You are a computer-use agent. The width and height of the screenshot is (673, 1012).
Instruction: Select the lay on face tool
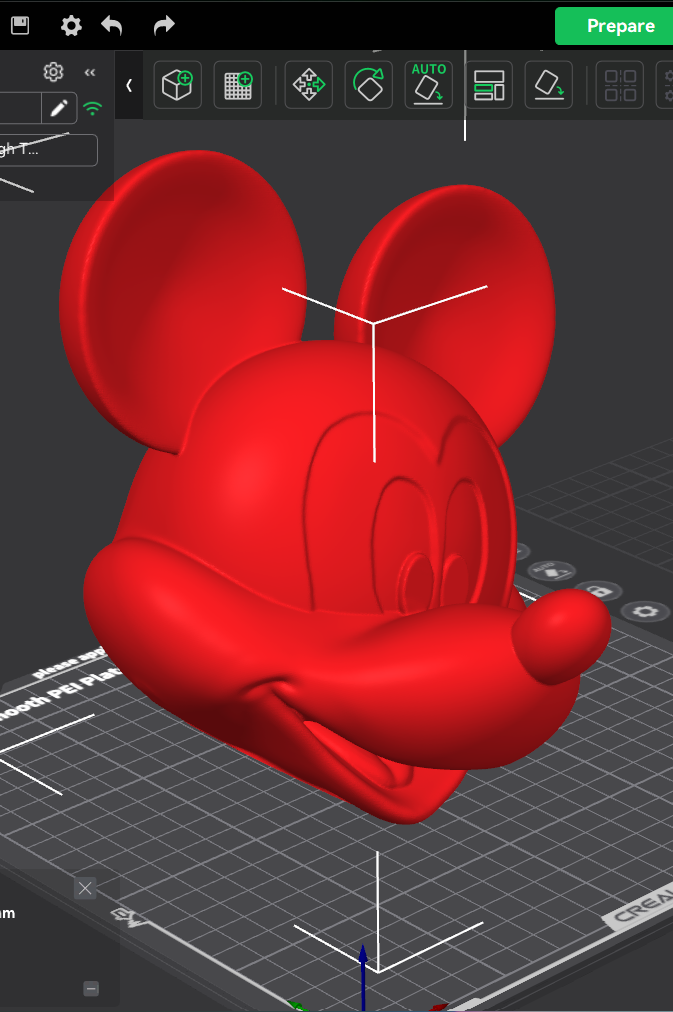click(x=548, y=85)
